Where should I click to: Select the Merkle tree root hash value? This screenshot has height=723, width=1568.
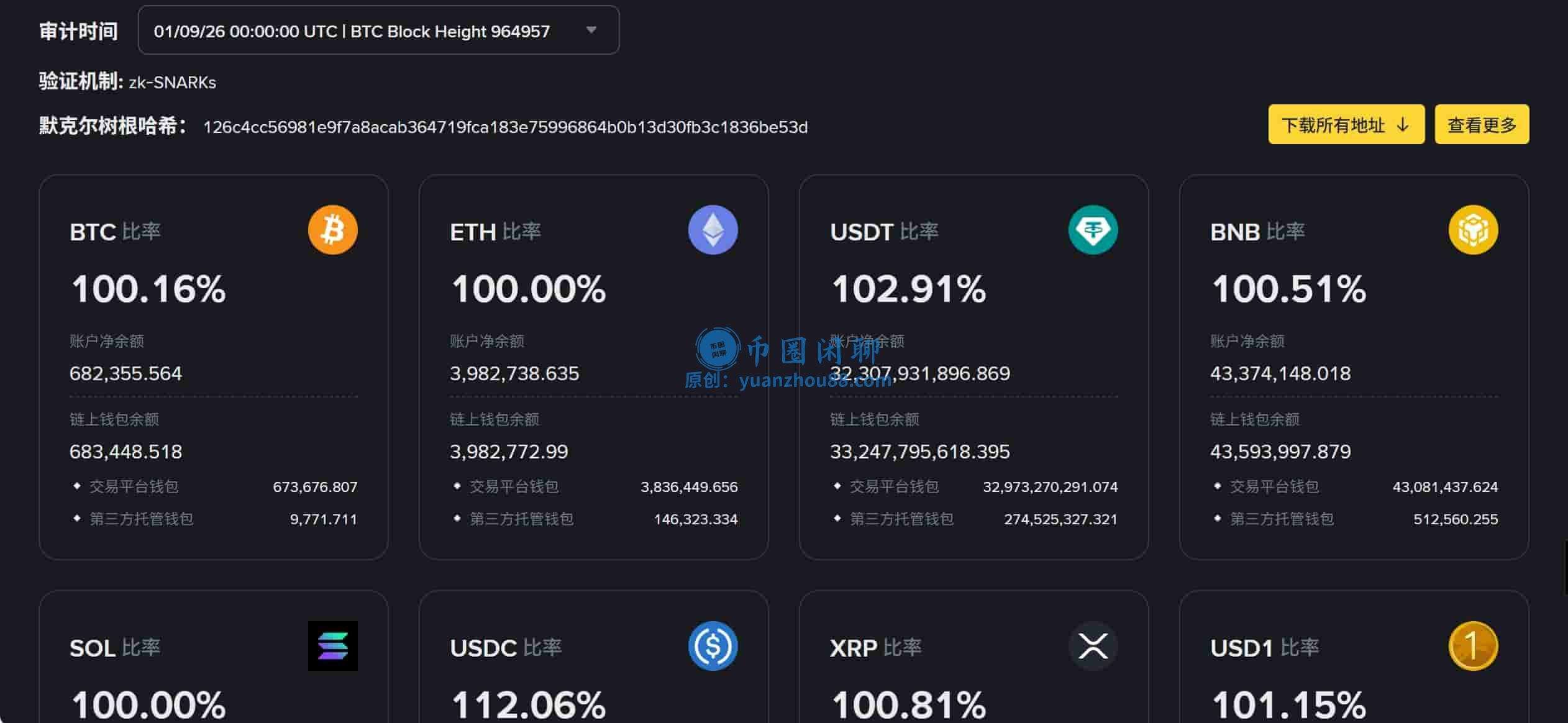point(506,127)
